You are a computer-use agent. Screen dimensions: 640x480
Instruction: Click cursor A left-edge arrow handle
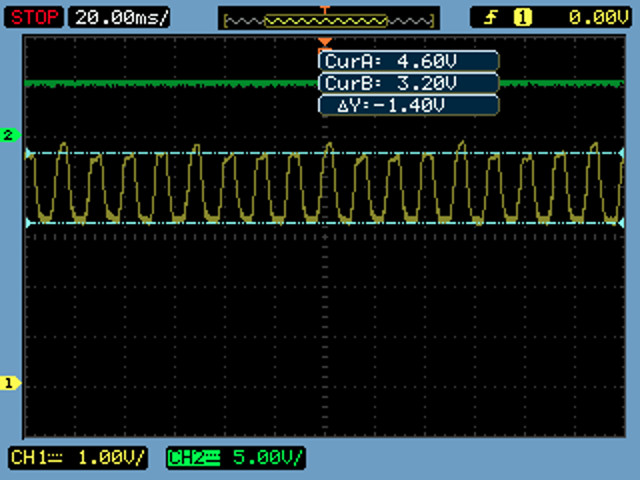[x=29, y=153]
